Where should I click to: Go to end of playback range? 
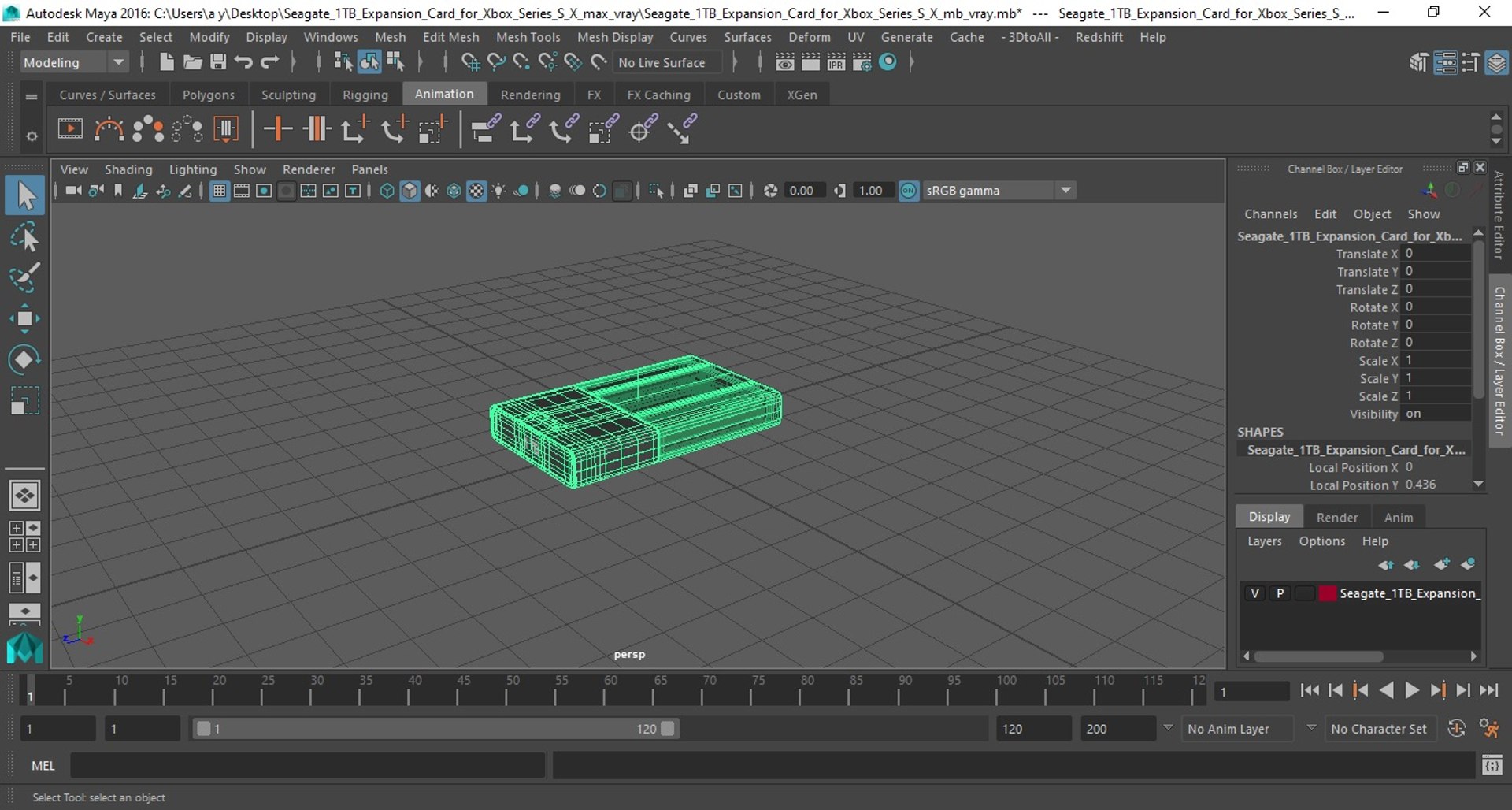click(1488, 690)
